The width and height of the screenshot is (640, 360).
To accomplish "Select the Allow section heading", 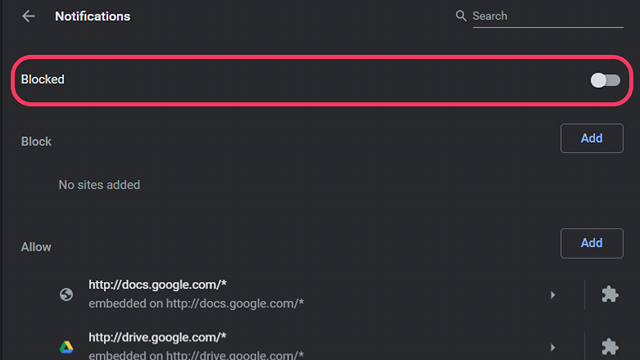I will [36, 247].
